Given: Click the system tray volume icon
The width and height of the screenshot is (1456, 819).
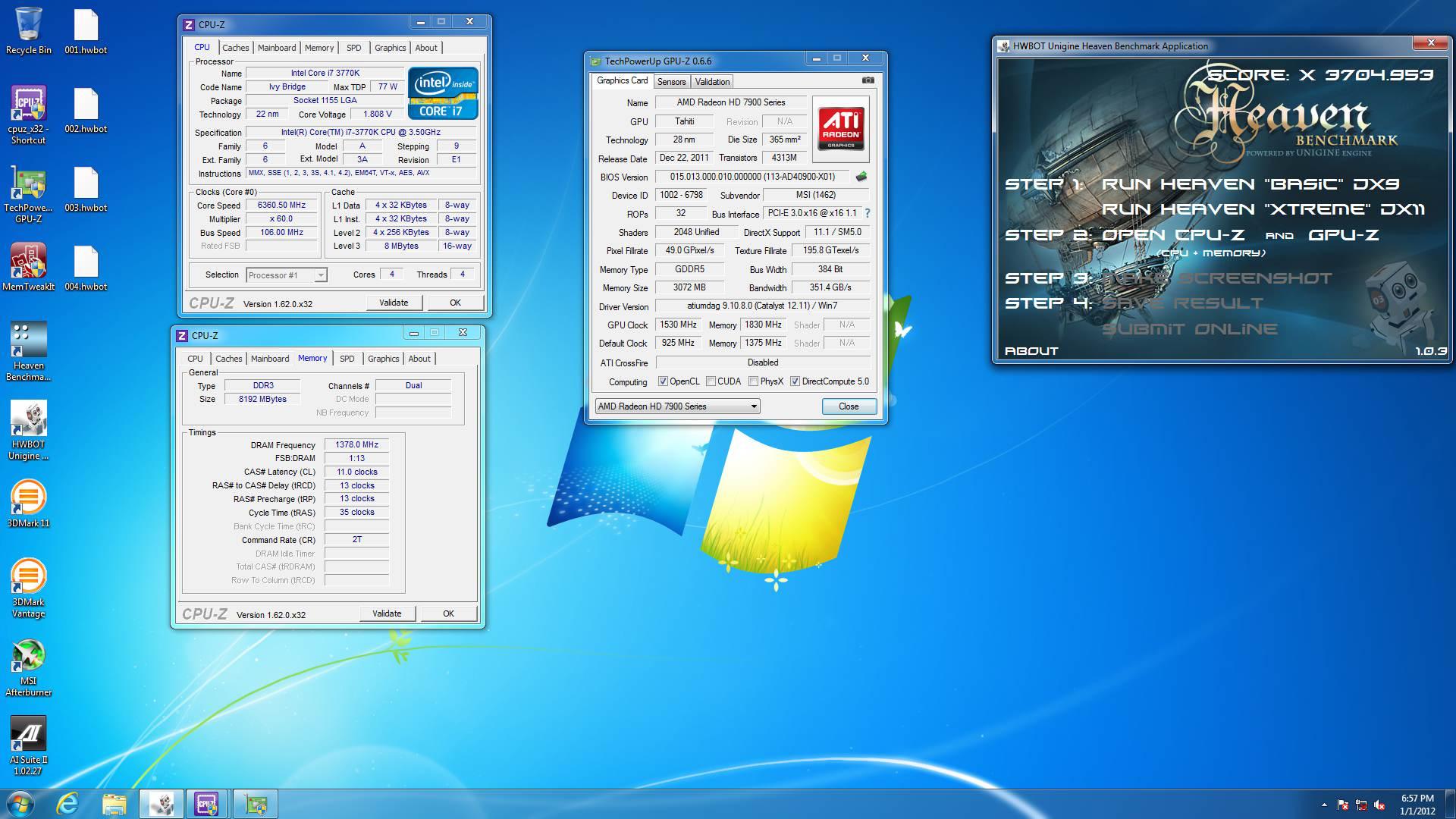Looking at the screenshot, I should click(1379, 805).
